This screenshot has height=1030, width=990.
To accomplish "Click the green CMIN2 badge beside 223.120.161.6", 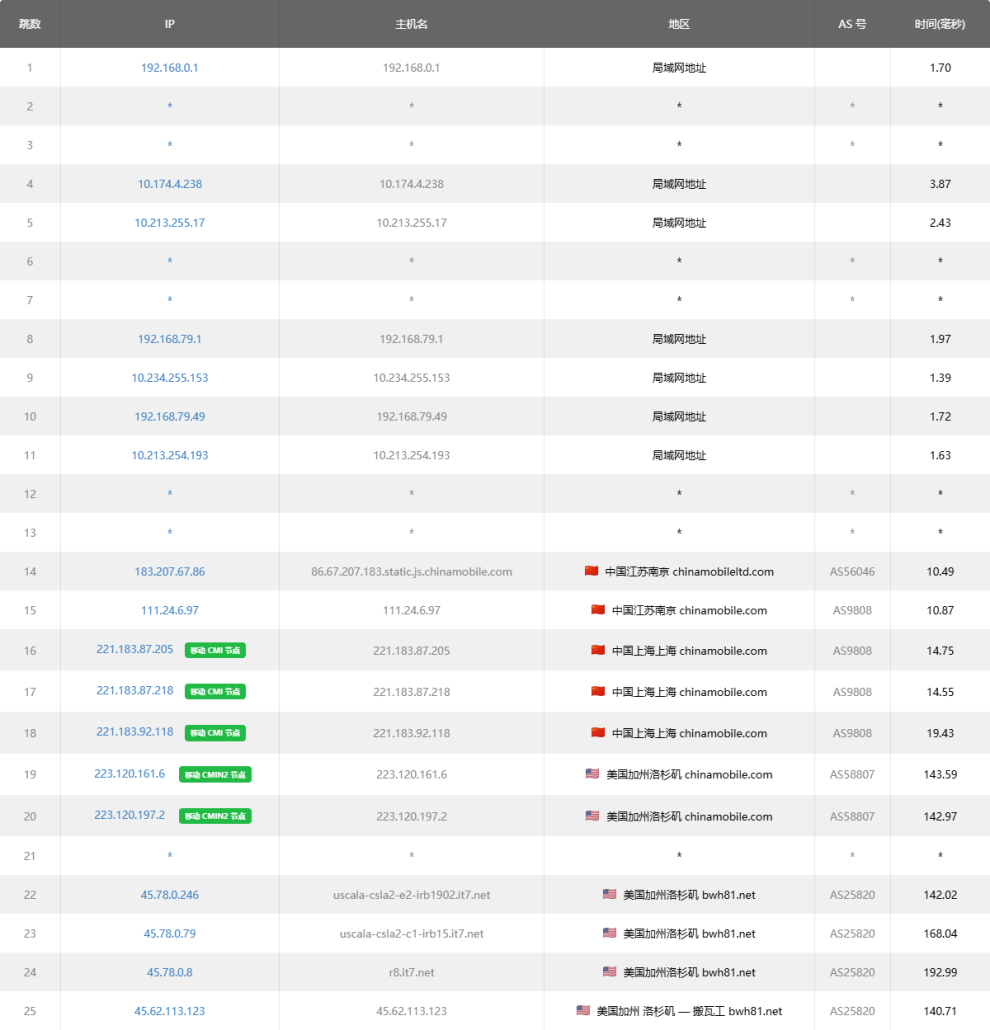I will pos(215,774).
